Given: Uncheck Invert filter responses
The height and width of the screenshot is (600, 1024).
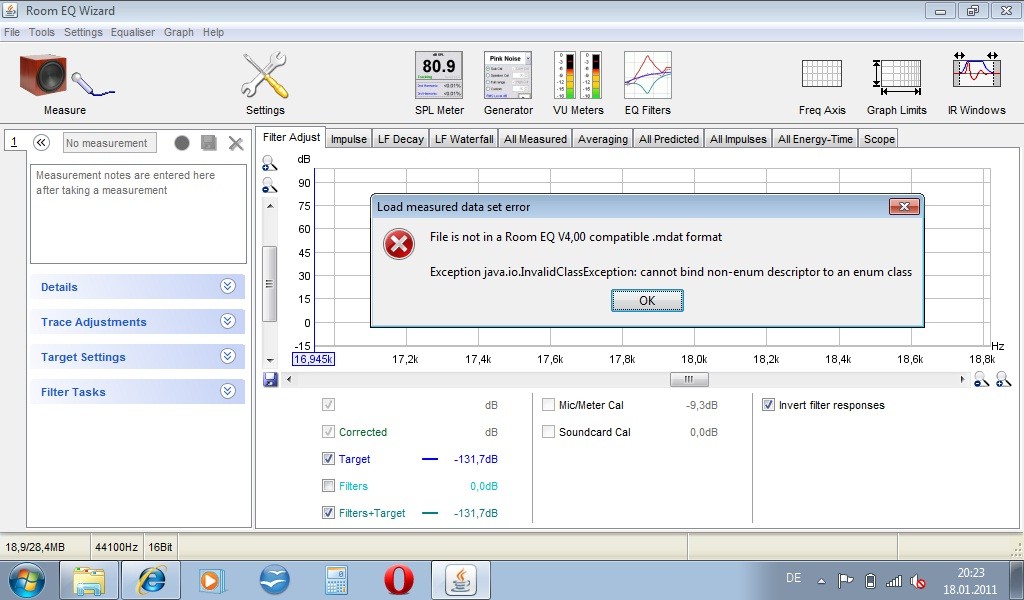Looking at the screenshot, I should click(768, 405).
